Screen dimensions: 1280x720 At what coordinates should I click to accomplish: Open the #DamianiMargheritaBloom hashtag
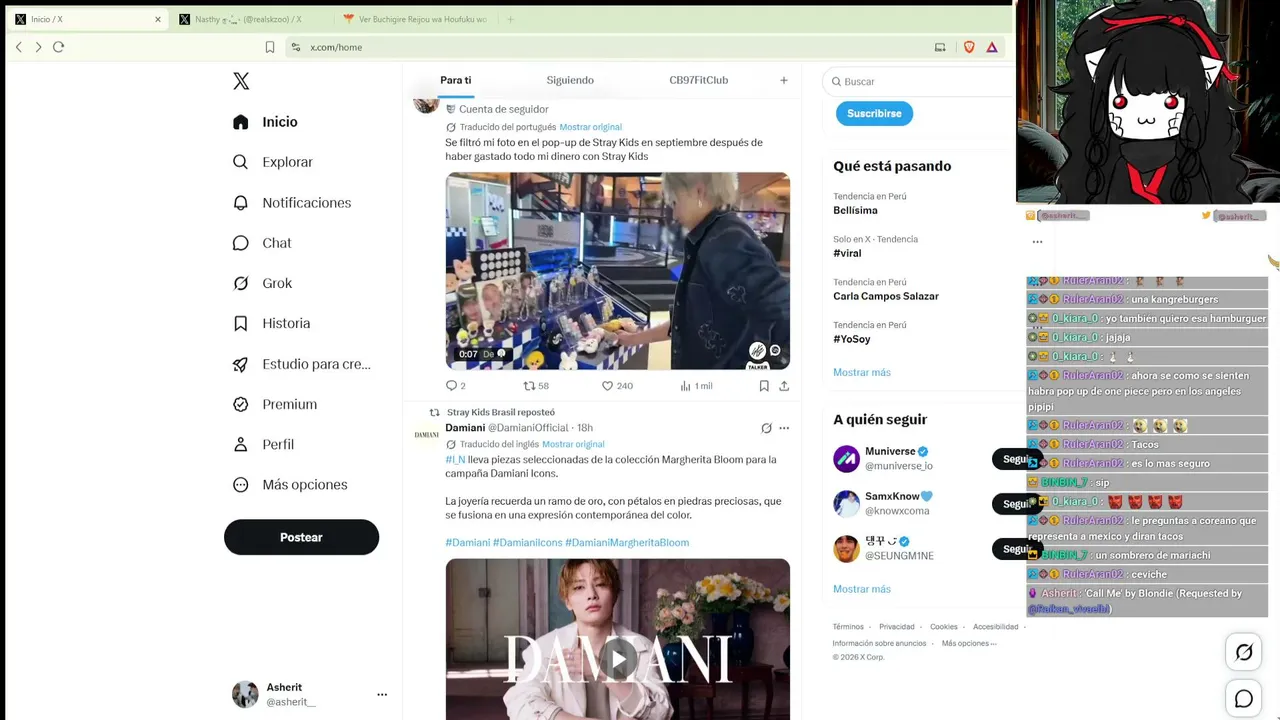point(627,542)
